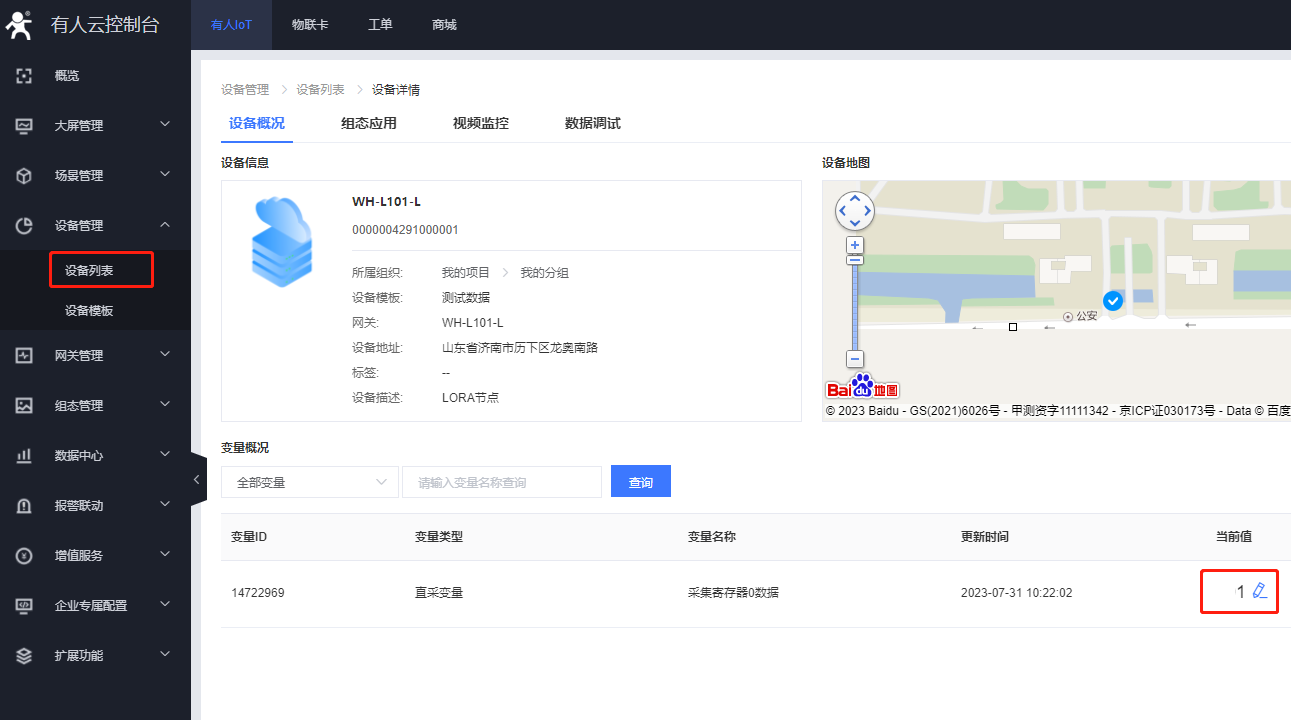
Task: Open 物联卡 top menu
Action: click(310, 25)
